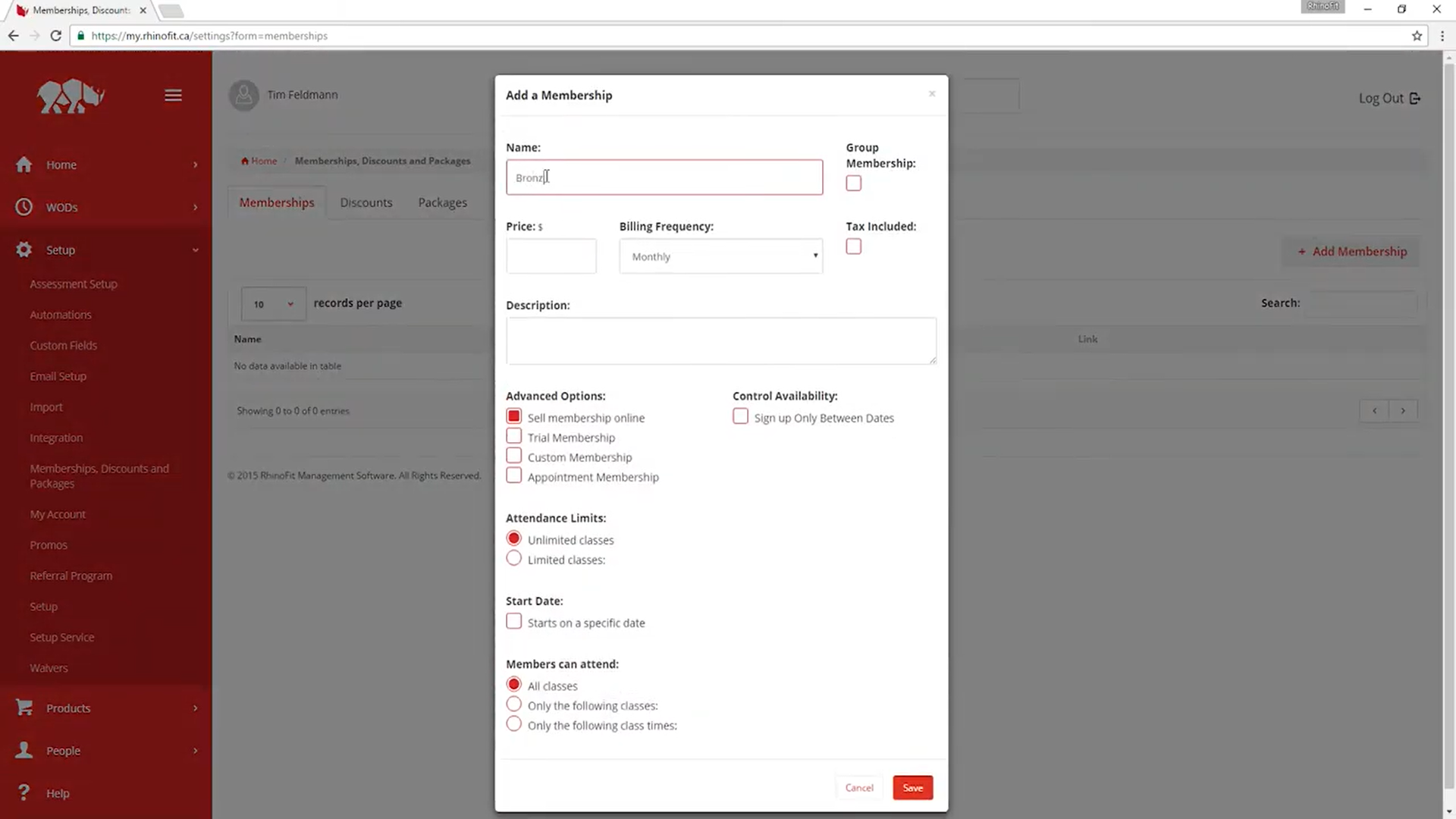Click the RhinoFit rhino logo
This screenshot has width=1456, height=819.
[x=71, y=96]
